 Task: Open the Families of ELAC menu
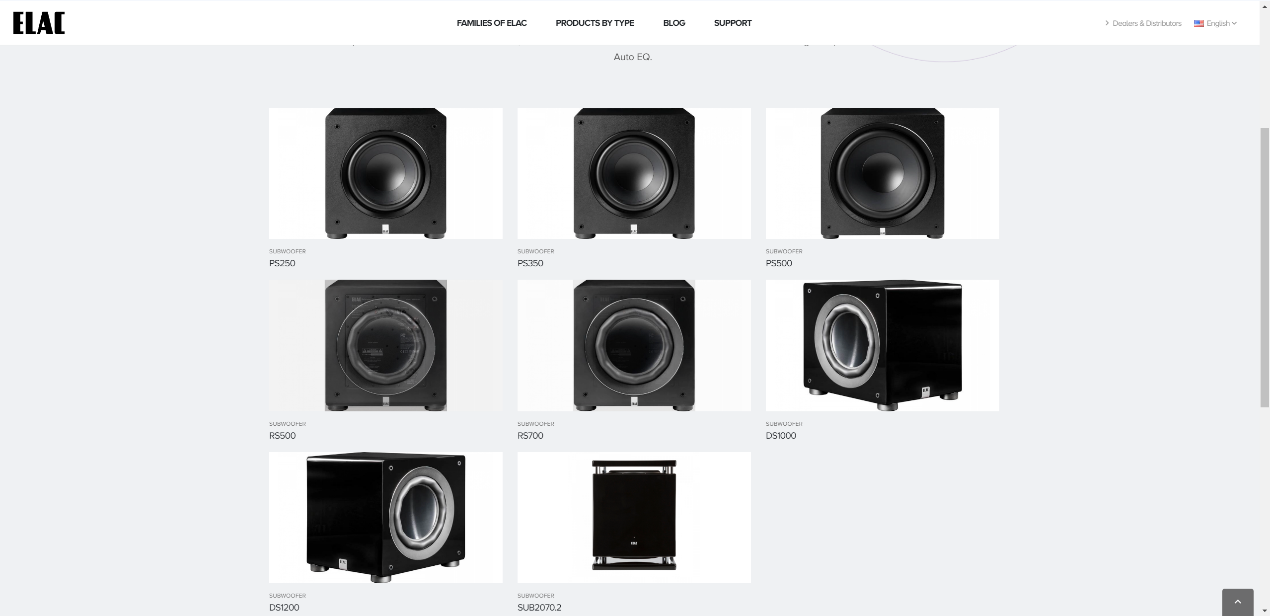[x=491, y=23]
